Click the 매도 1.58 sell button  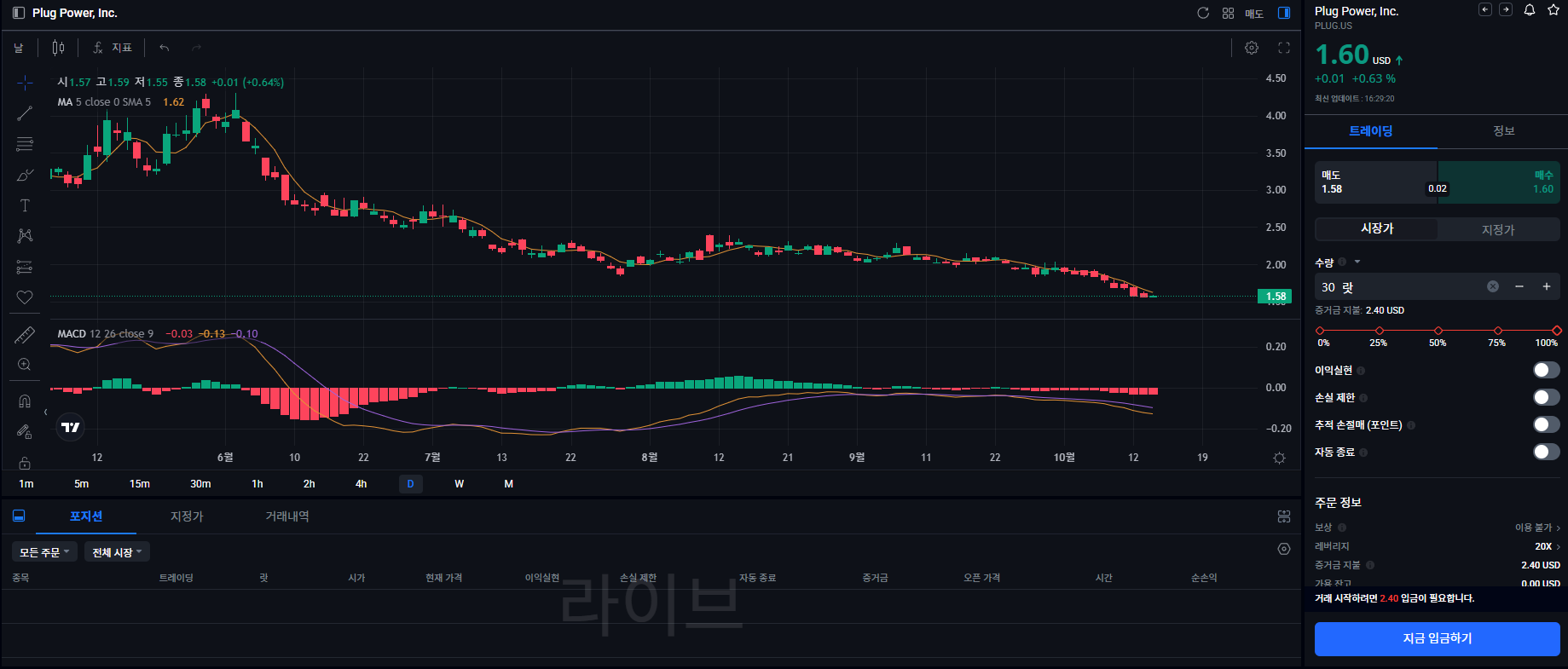tap(1375, 182)
